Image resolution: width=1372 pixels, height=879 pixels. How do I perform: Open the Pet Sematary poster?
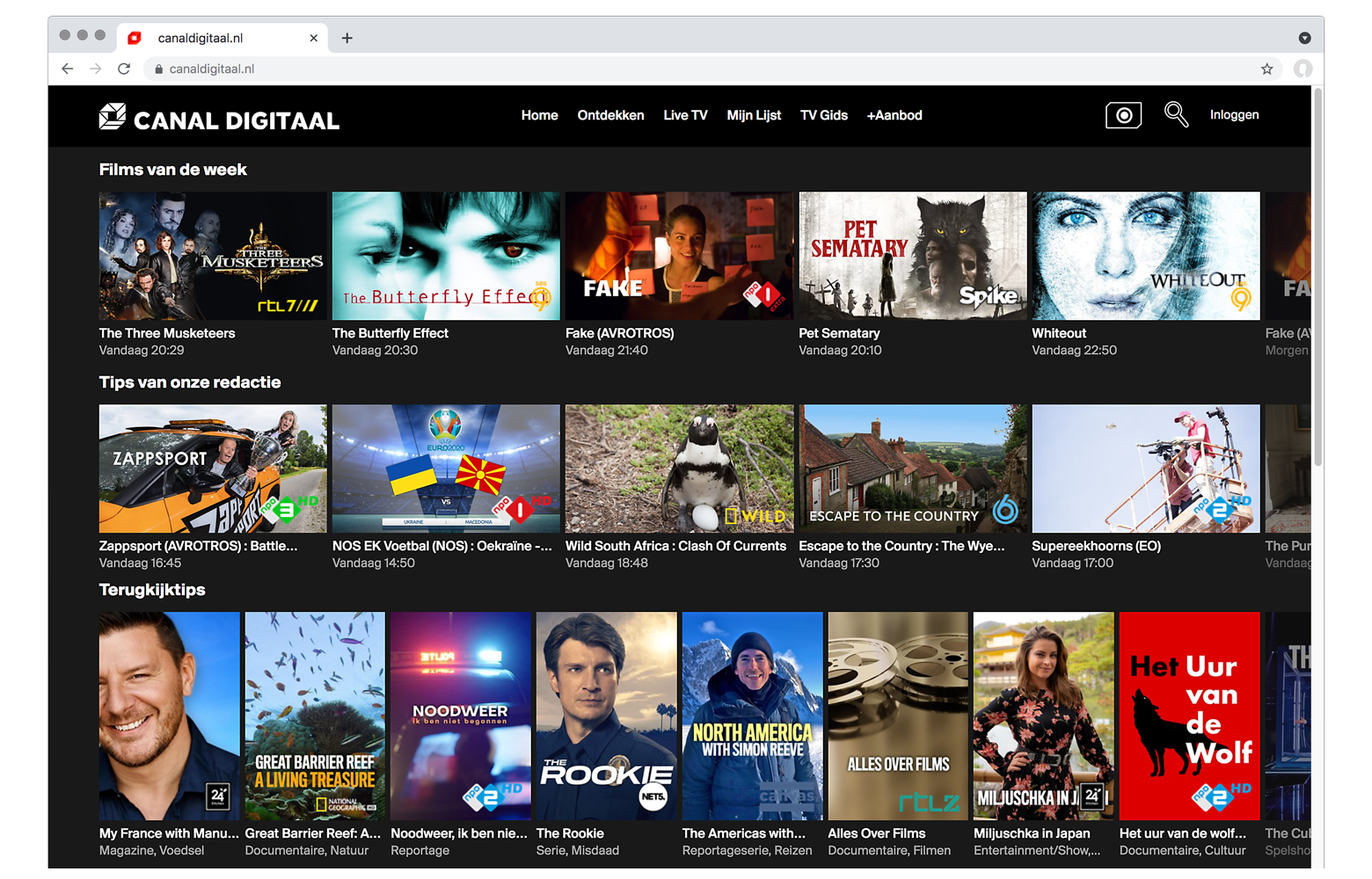pyautogui.click(x=912, y=256)
